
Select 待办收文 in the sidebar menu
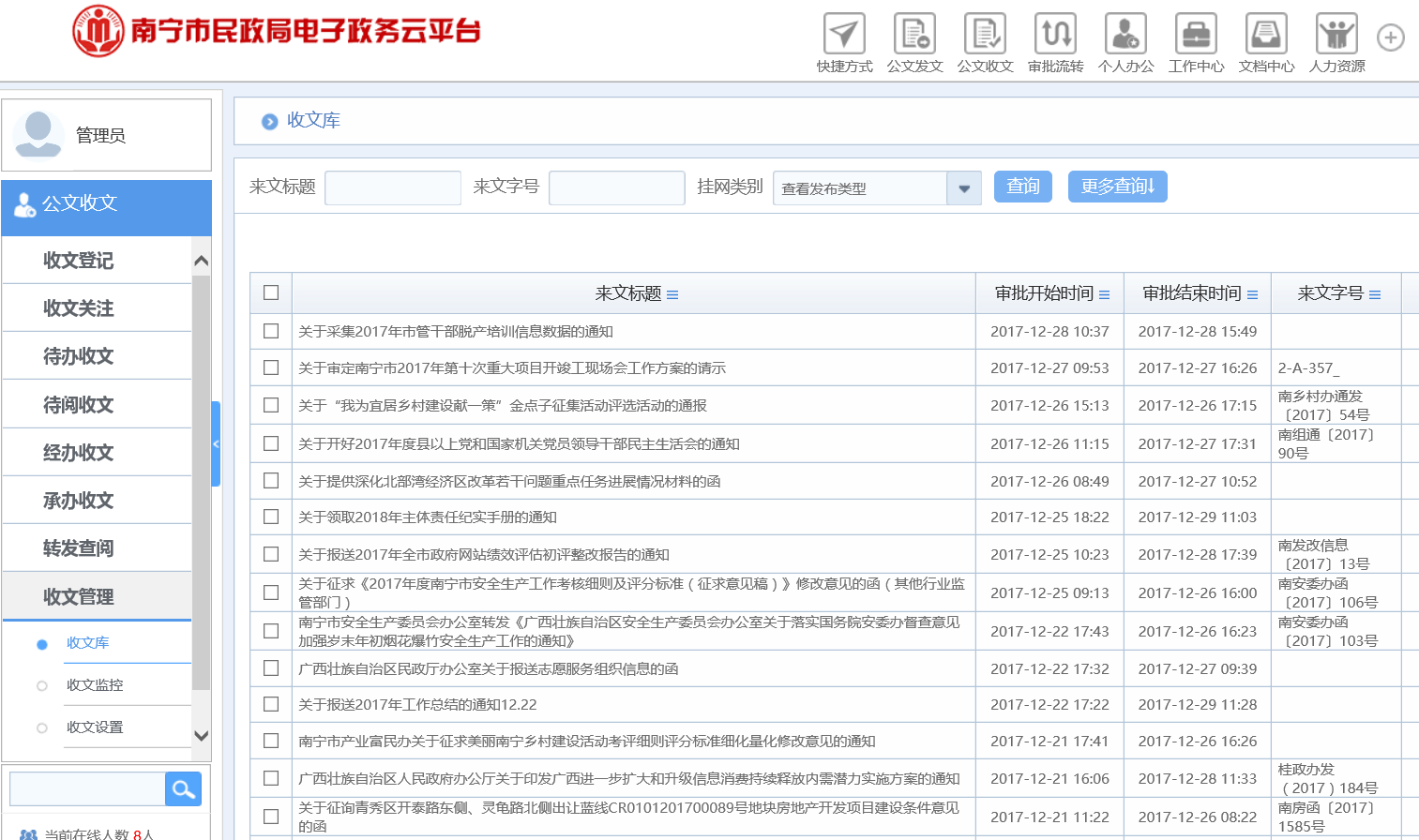click(79, 356)
